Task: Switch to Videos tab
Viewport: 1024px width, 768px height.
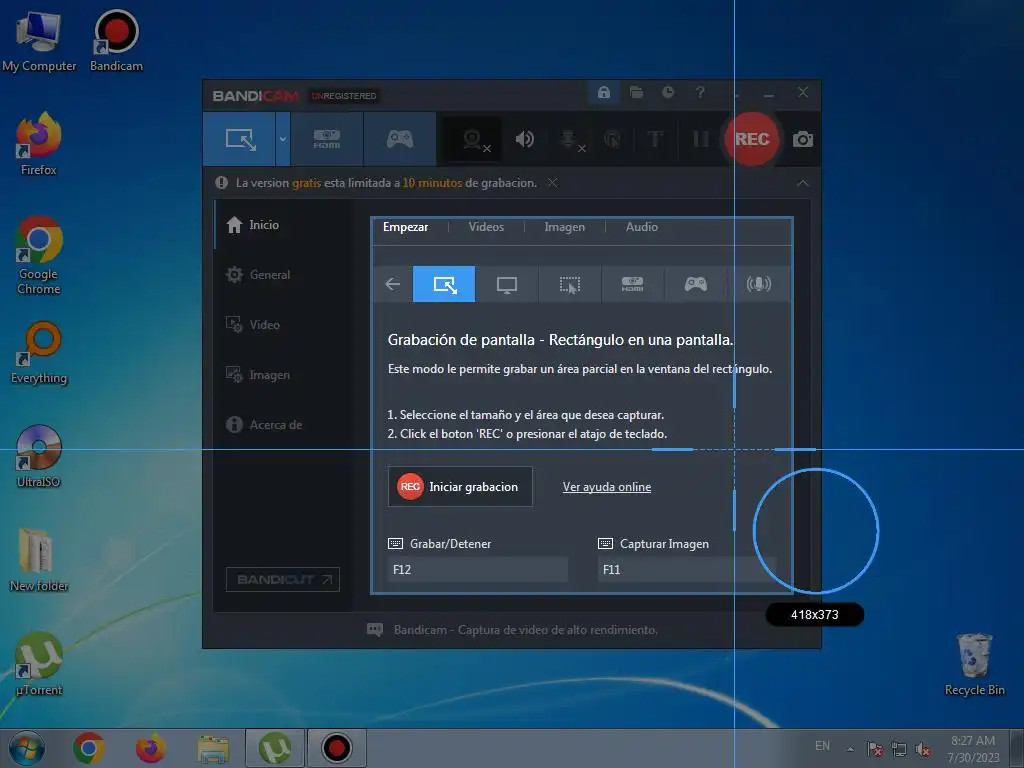Action: click(486, 227)
